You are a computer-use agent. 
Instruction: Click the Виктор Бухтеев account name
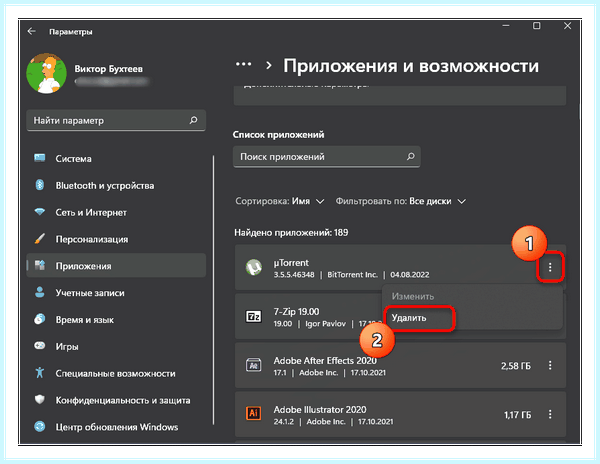(109, 69)
